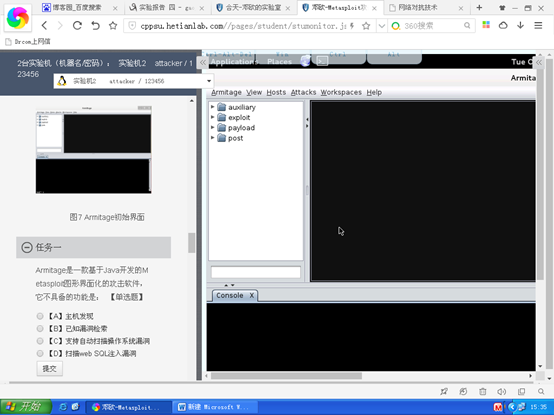Viewport: 554px width, 415px height.
Task: Click the double-arrow at right edge of remote view
Action: pyautogui.click(x=539, y=62)
